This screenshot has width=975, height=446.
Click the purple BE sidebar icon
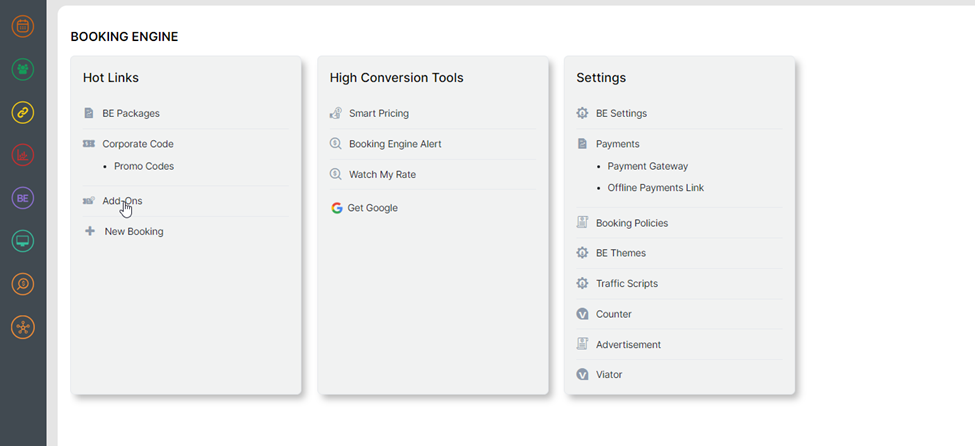coord(23,198)
